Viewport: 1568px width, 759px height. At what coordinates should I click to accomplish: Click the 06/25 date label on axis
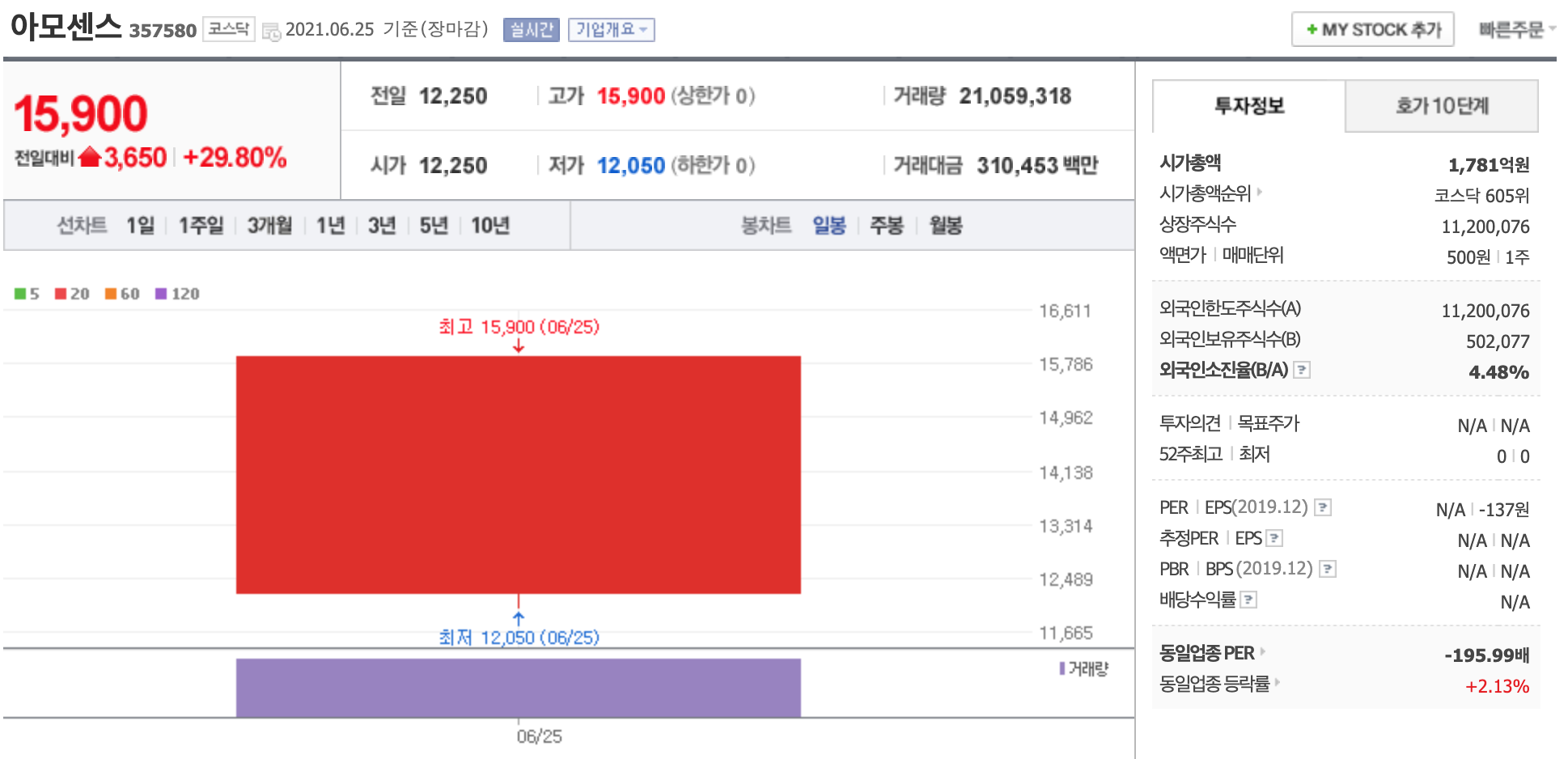coord(540,736)
